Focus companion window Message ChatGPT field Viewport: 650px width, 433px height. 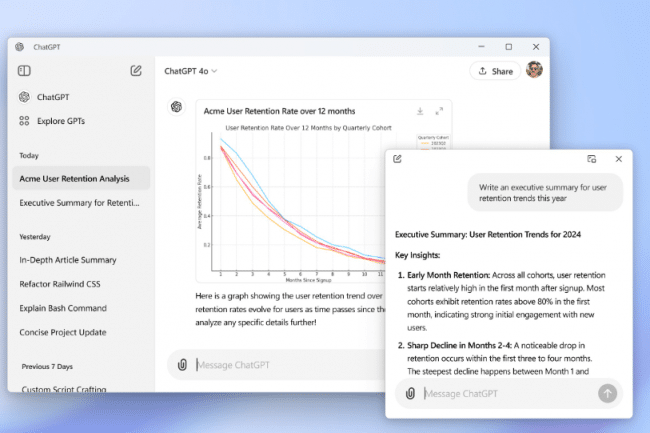point(508,393)
